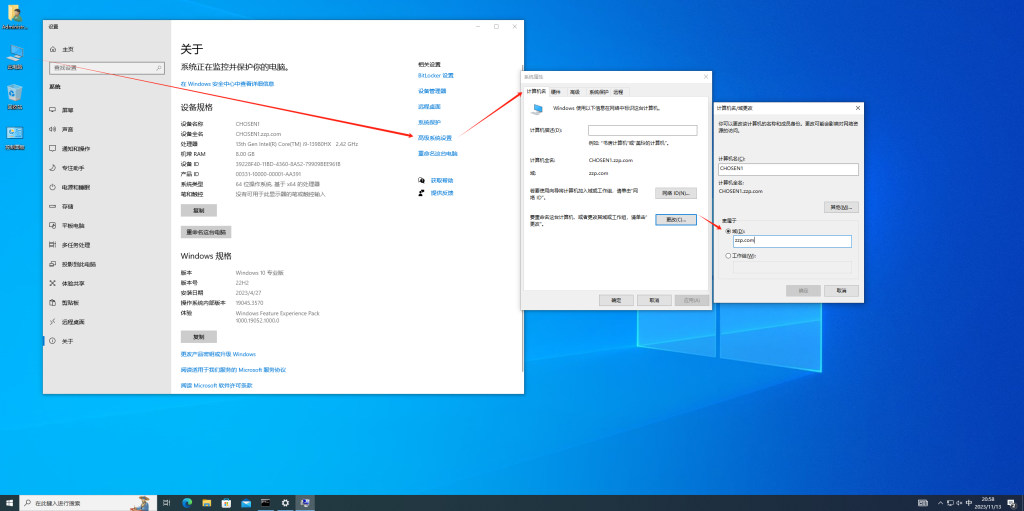Select the 工作组 (Workgroup) radio button
Viewport: 1024px width, 511px height.
point(728,256)
